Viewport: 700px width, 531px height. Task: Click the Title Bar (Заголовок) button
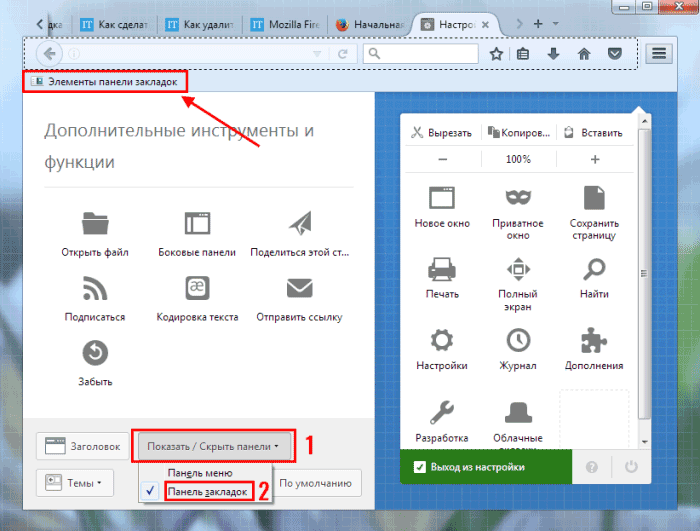[x=82, y=446]
